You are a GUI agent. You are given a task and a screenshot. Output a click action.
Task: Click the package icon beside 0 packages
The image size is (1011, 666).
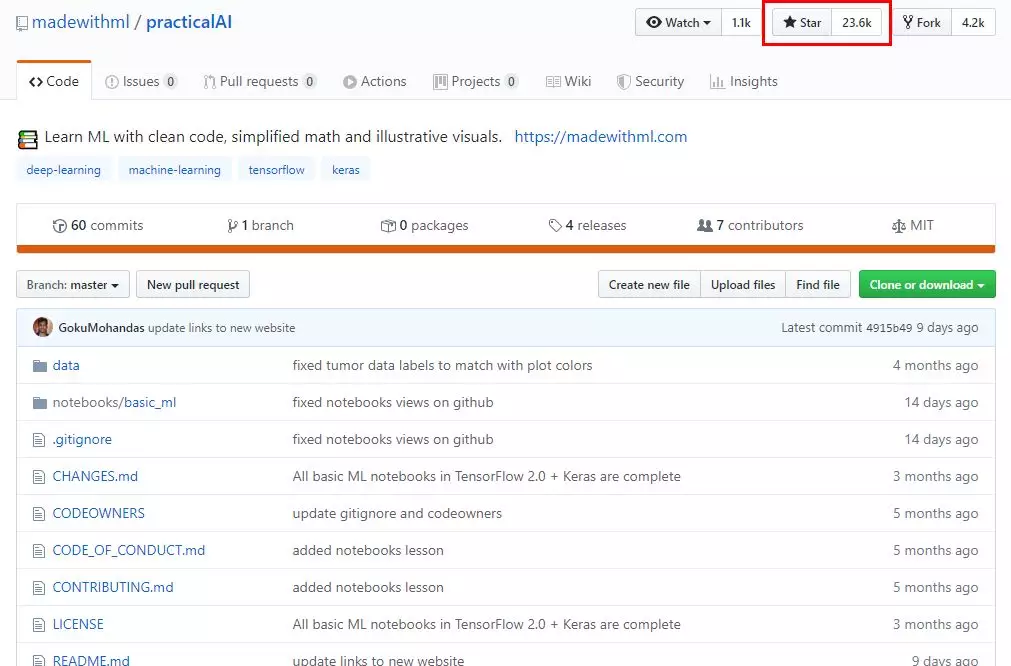[x=388, y=226]
